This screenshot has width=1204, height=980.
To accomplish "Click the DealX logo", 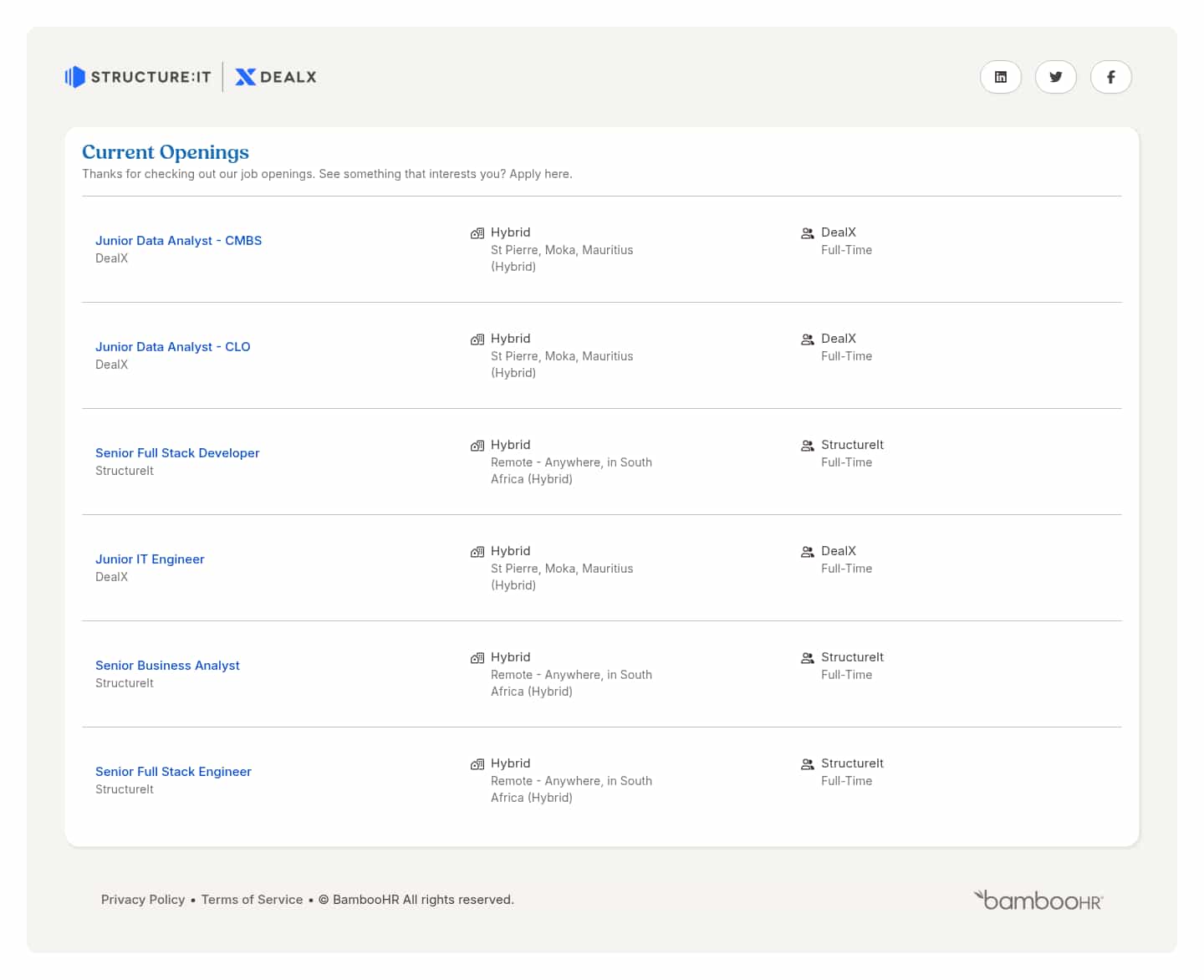I will pyautogui.click(x=276, y=77).
